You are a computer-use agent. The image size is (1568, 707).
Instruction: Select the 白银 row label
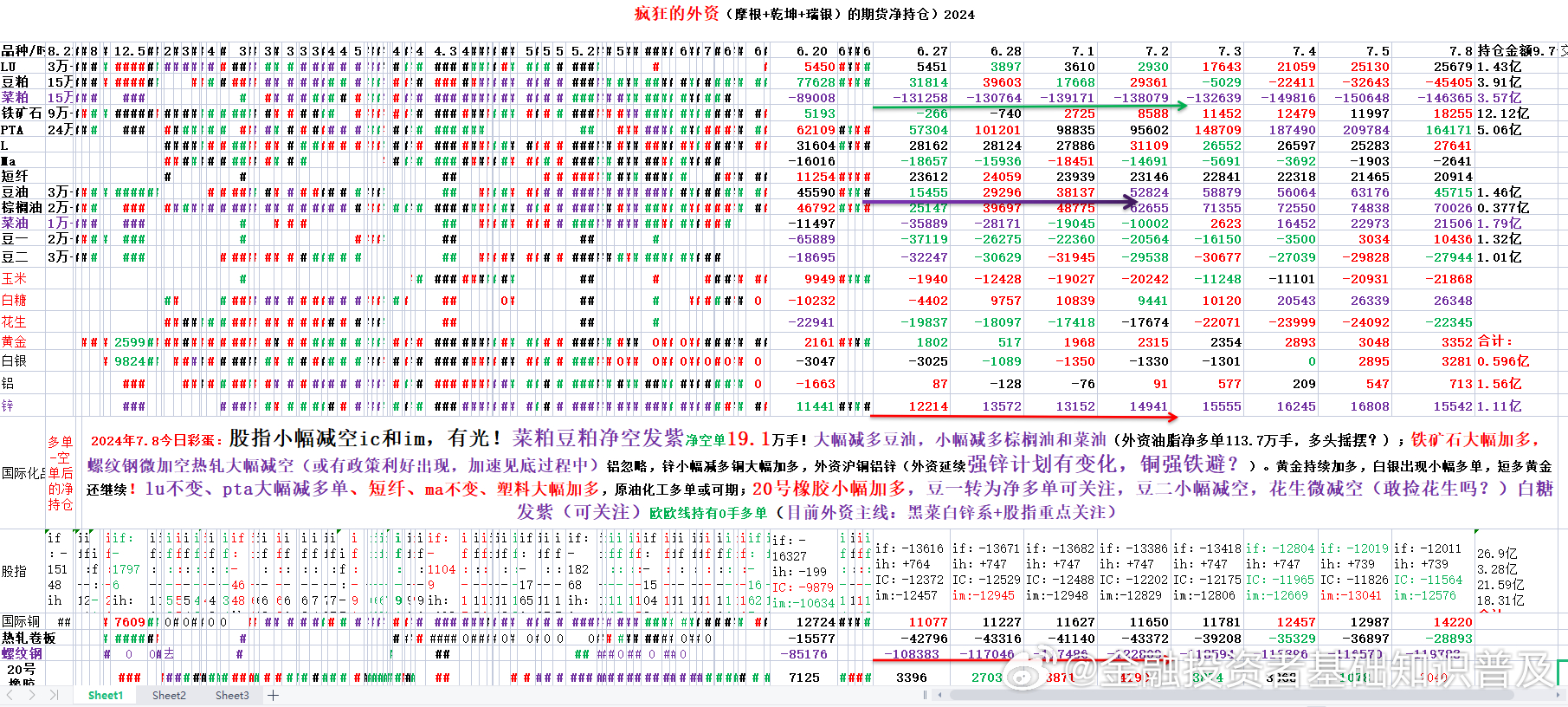23,361
